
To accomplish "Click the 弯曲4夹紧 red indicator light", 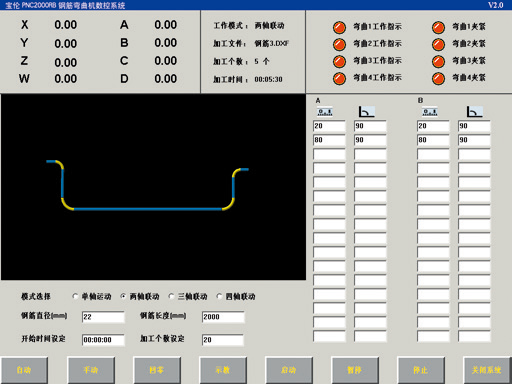I will click(x=438, y=78).
